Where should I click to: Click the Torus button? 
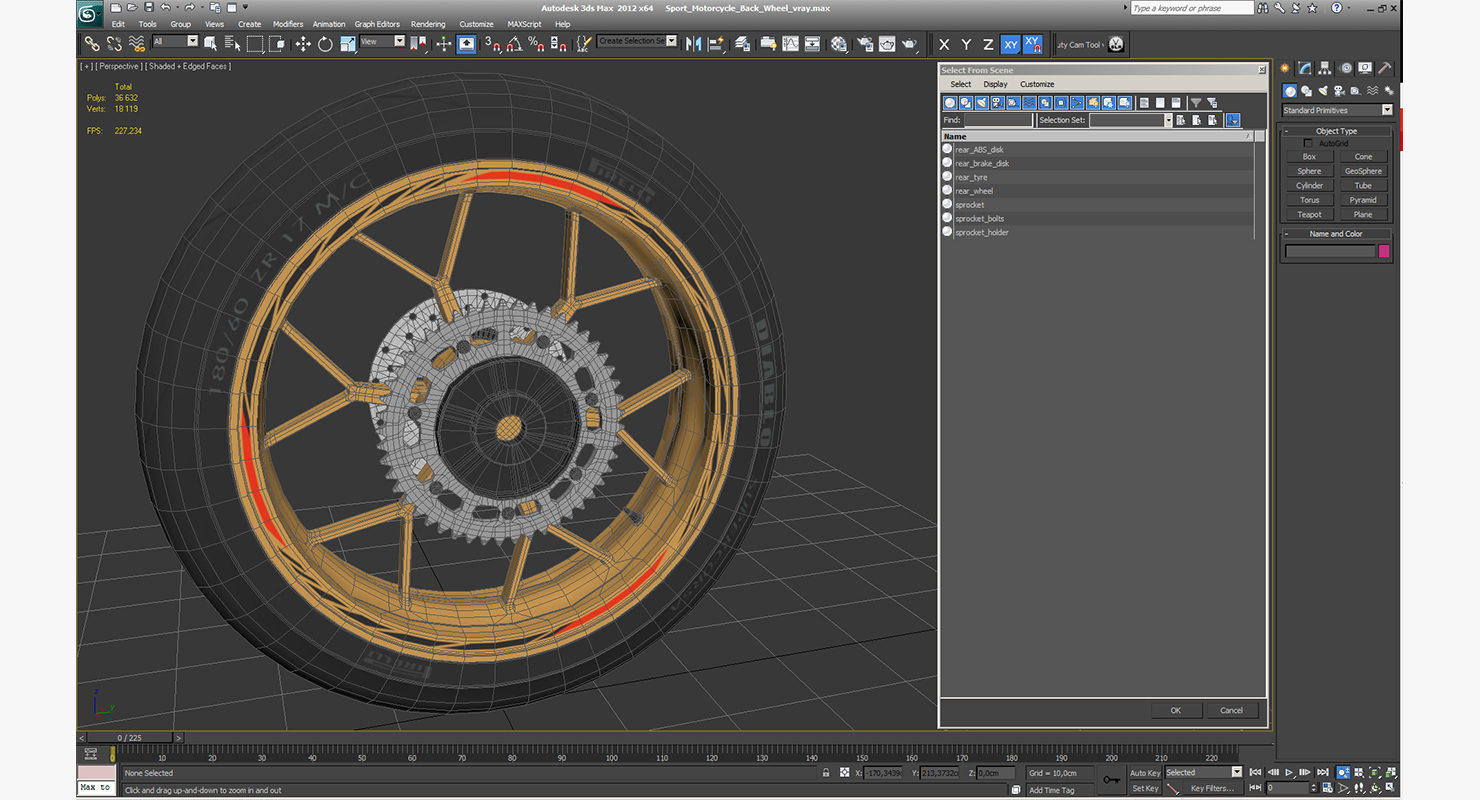pyautogui.click(x=1309, y=200)
